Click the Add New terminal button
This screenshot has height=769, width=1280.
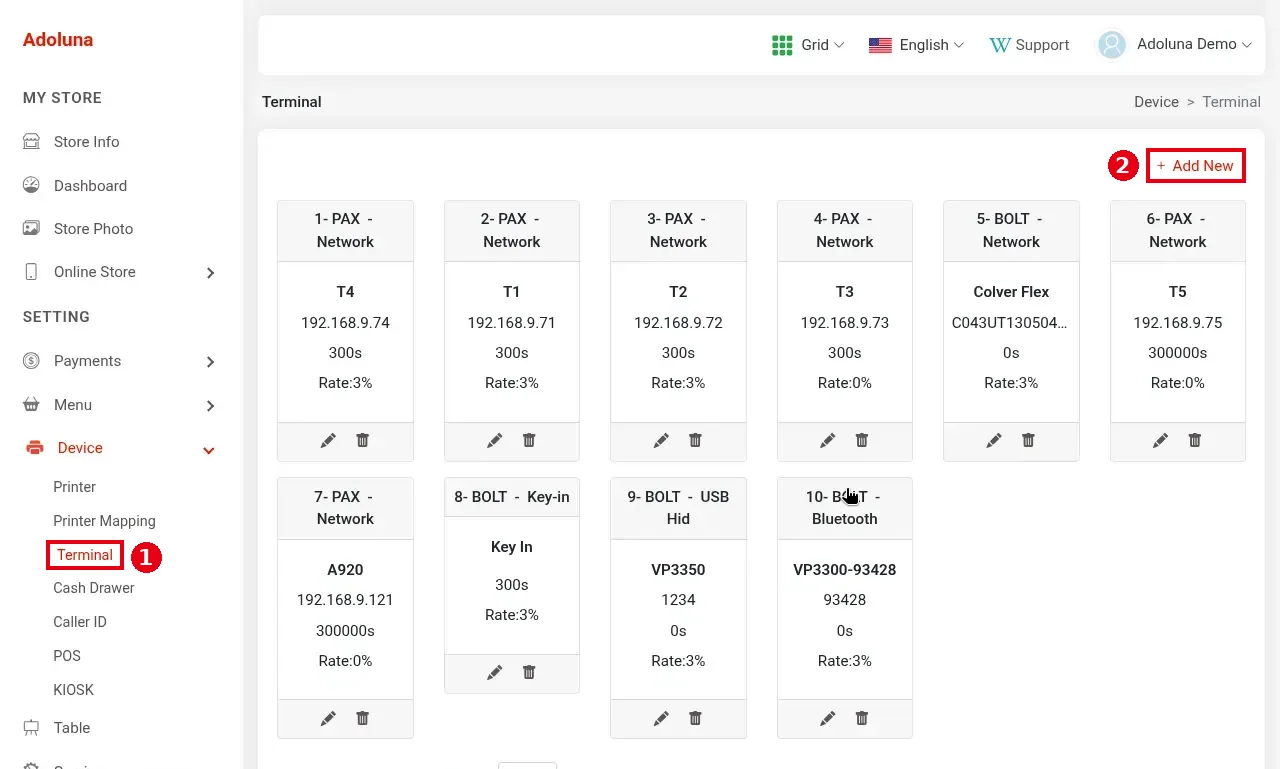tap(1195, 166)
